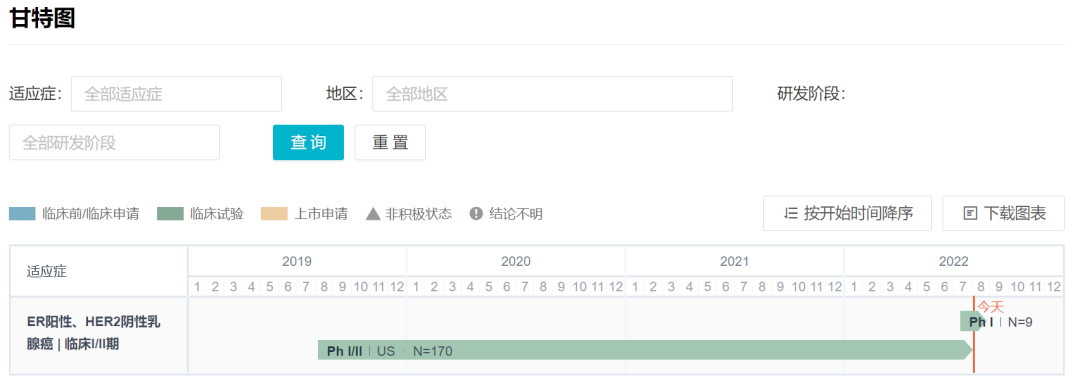The width and height of the screenshot is (1080, 390).
Task: Click the 地区 filter label
Action: 345,94
